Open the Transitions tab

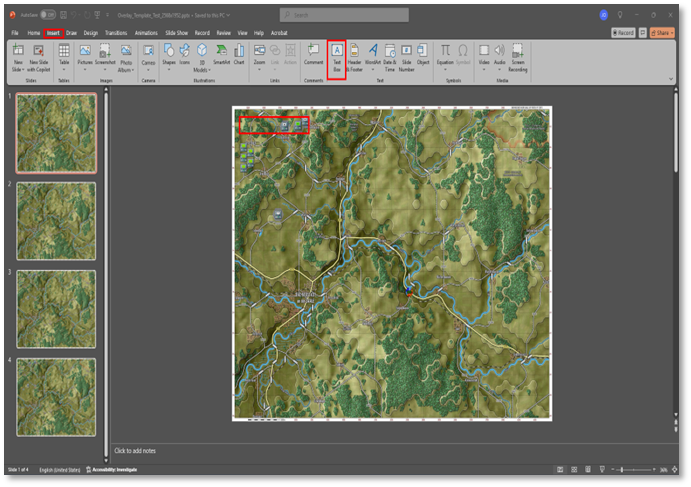[x=116, y=32]
